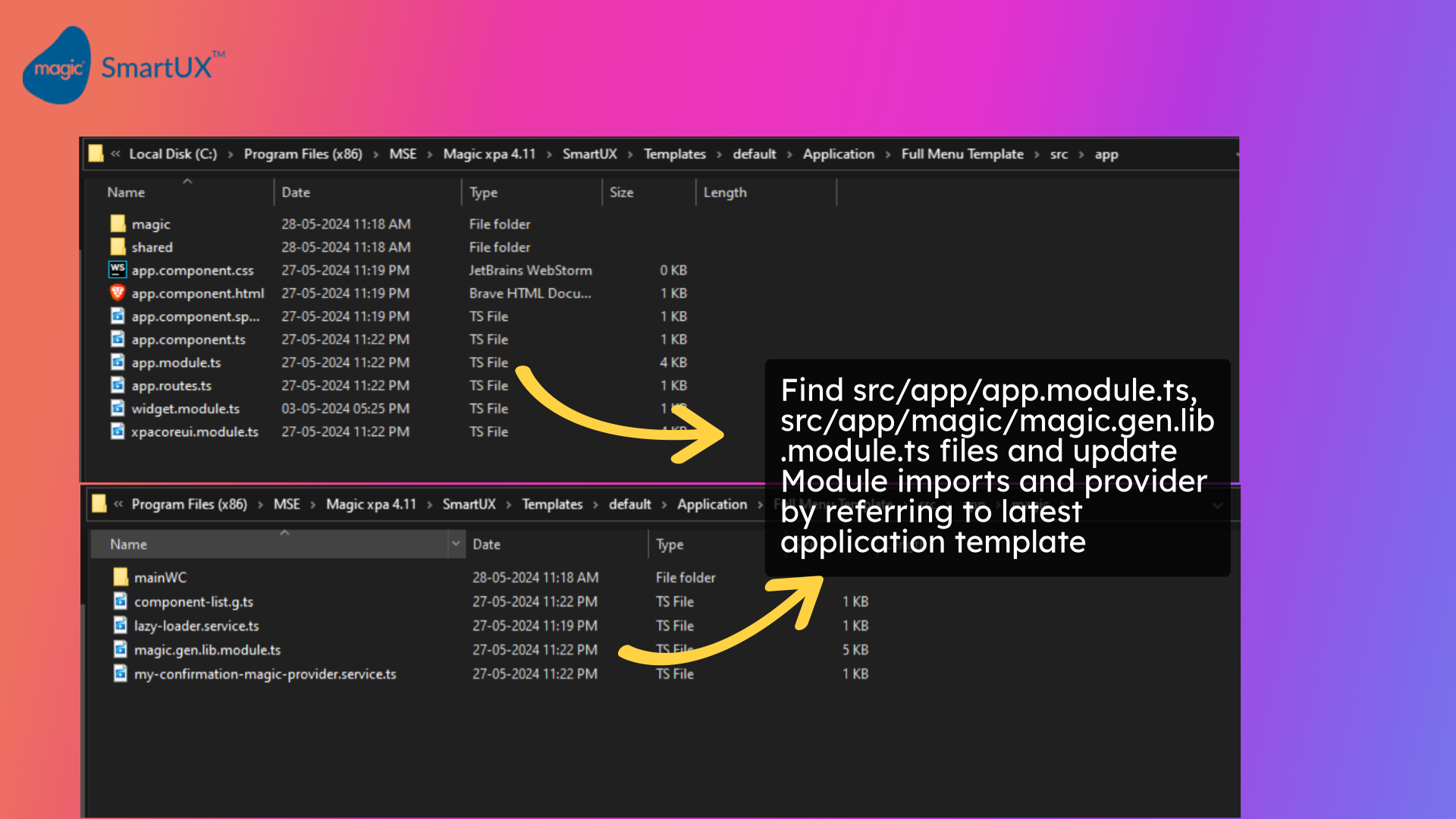Select the TS file icon of magic.gen.lib.module.ts
The height and width of the screenshot is (819, 1456).
pyautogui.click(x=121, y=650)
